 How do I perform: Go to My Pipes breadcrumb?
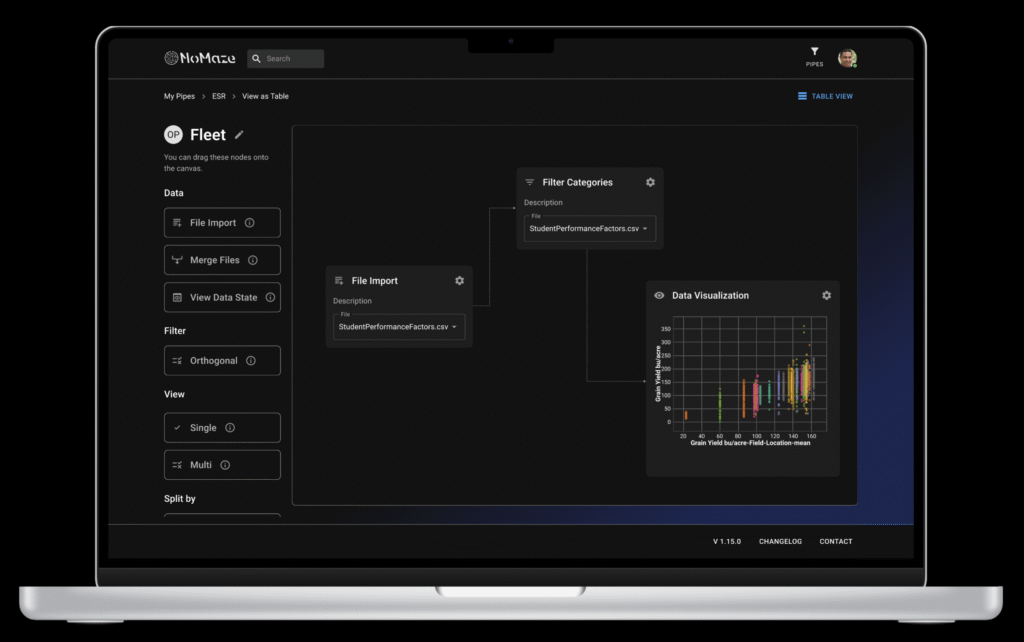[181, 96]
